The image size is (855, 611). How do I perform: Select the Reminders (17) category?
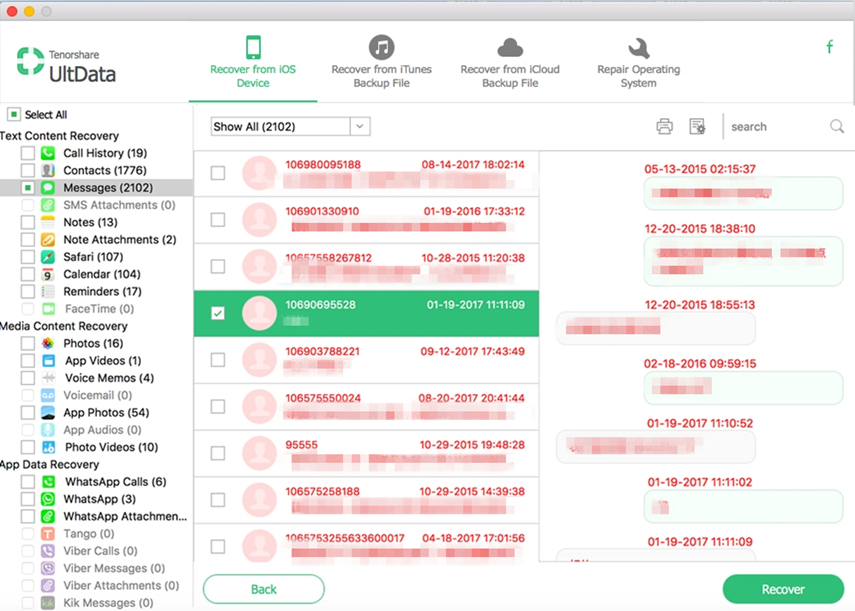point(103,292)
